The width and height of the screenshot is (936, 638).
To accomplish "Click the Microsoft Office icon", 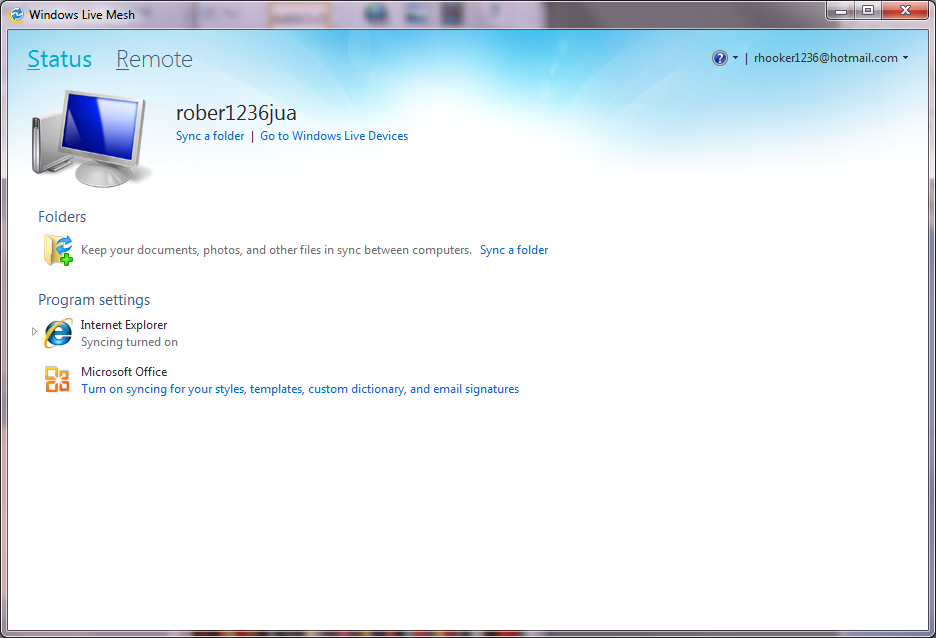I will point(57,380).
